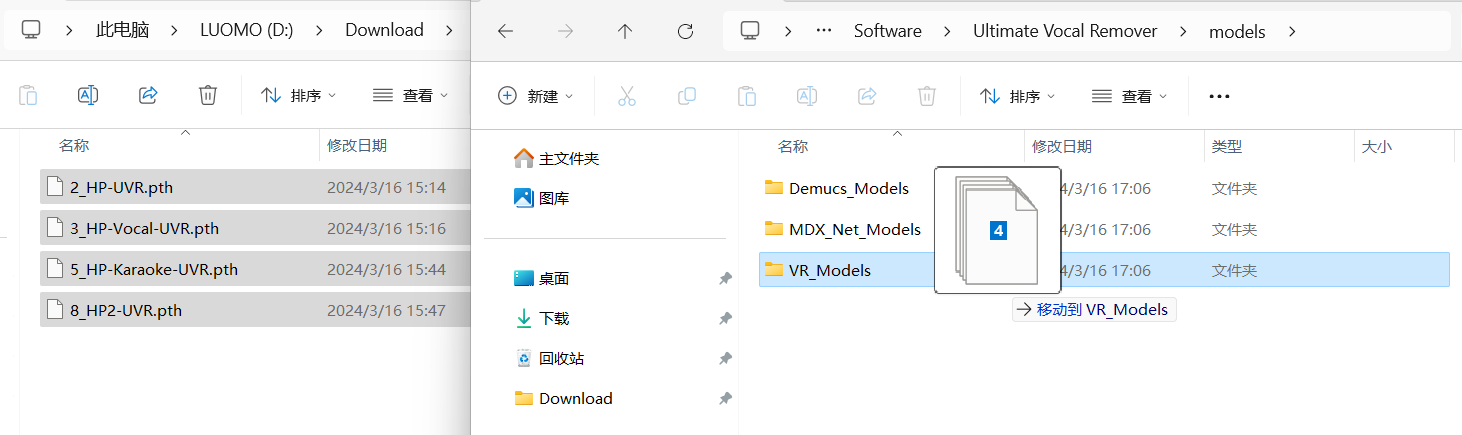Click the Forward arrow in models window
The image size is (1462, 435).
pos(565,31)
